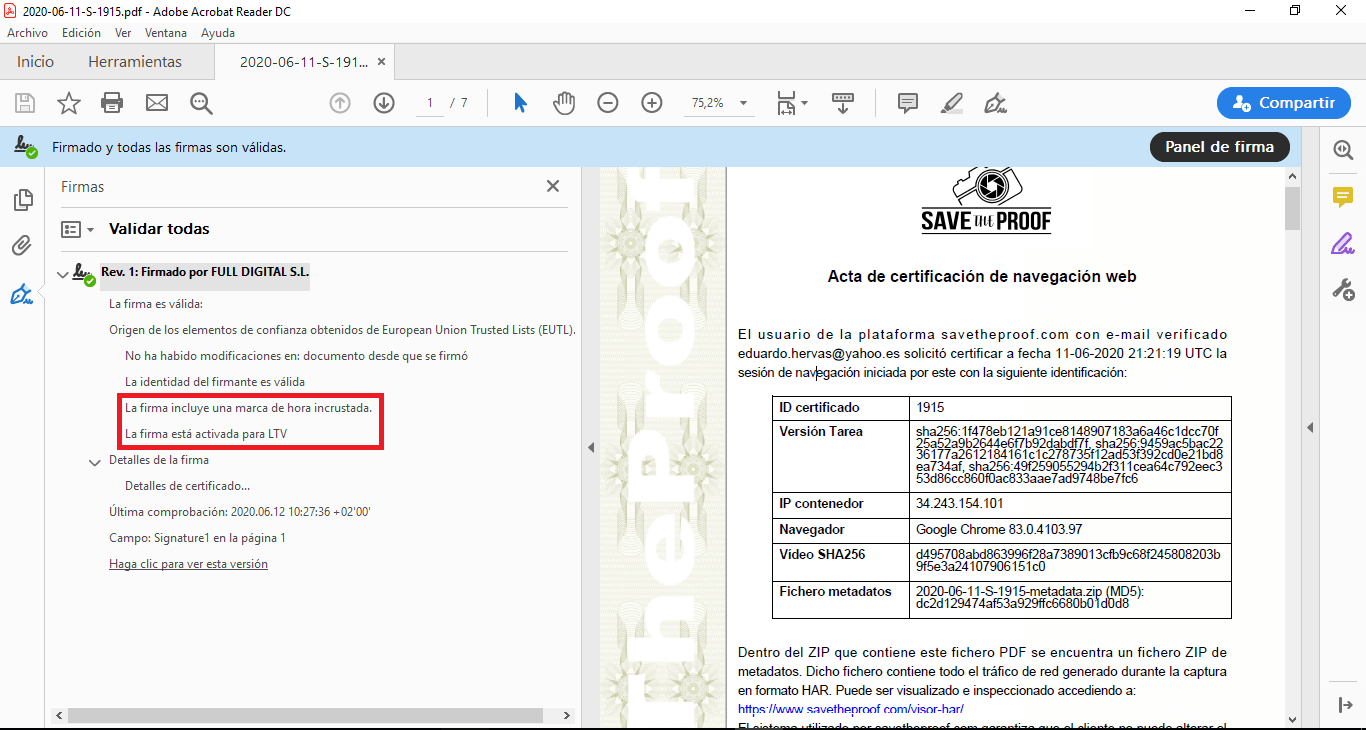Screen dimensions: 1366x730
Task: Expand right pane arrow at bottom
Action: tap(1345, 705)
